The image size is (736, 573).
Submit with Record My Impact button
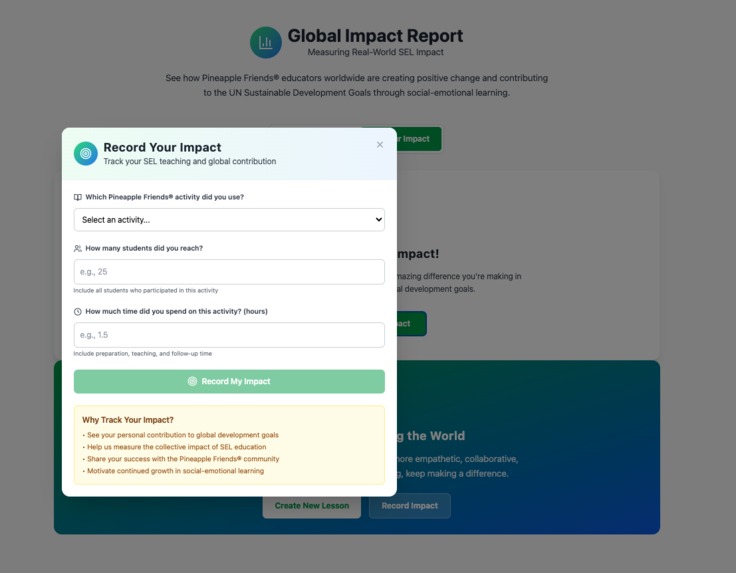pos(229,381)
